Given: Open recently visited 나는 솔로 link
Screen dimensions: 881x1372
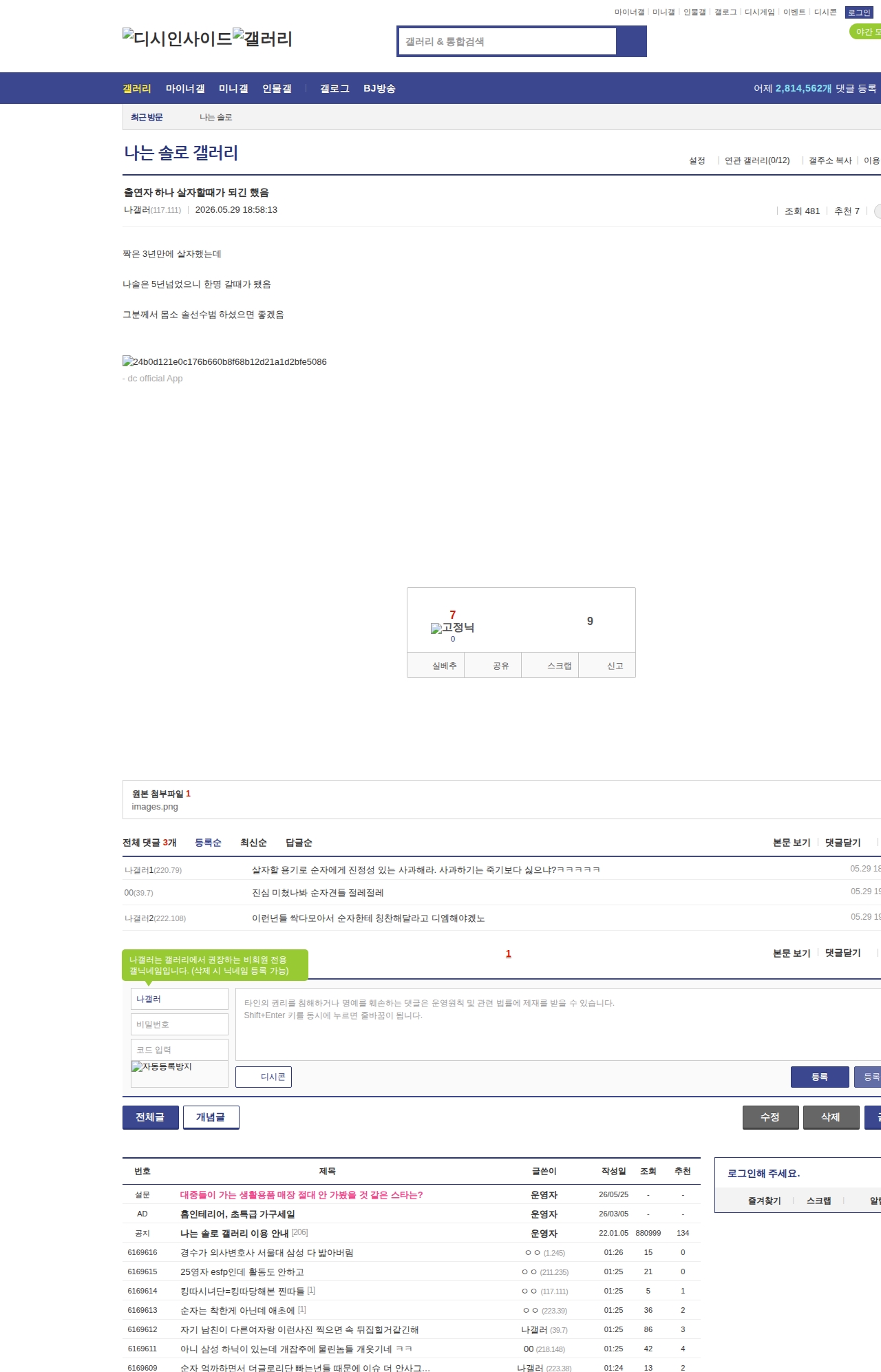Looking at the screenshot, I should pos(215,118).
